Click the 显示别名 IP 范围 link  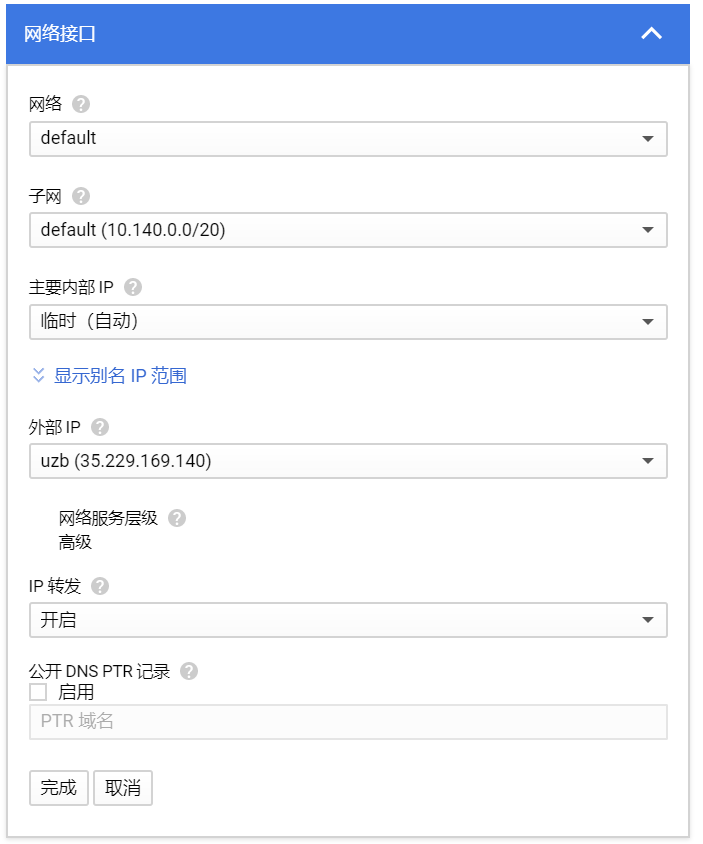click(x=120, y=376)
